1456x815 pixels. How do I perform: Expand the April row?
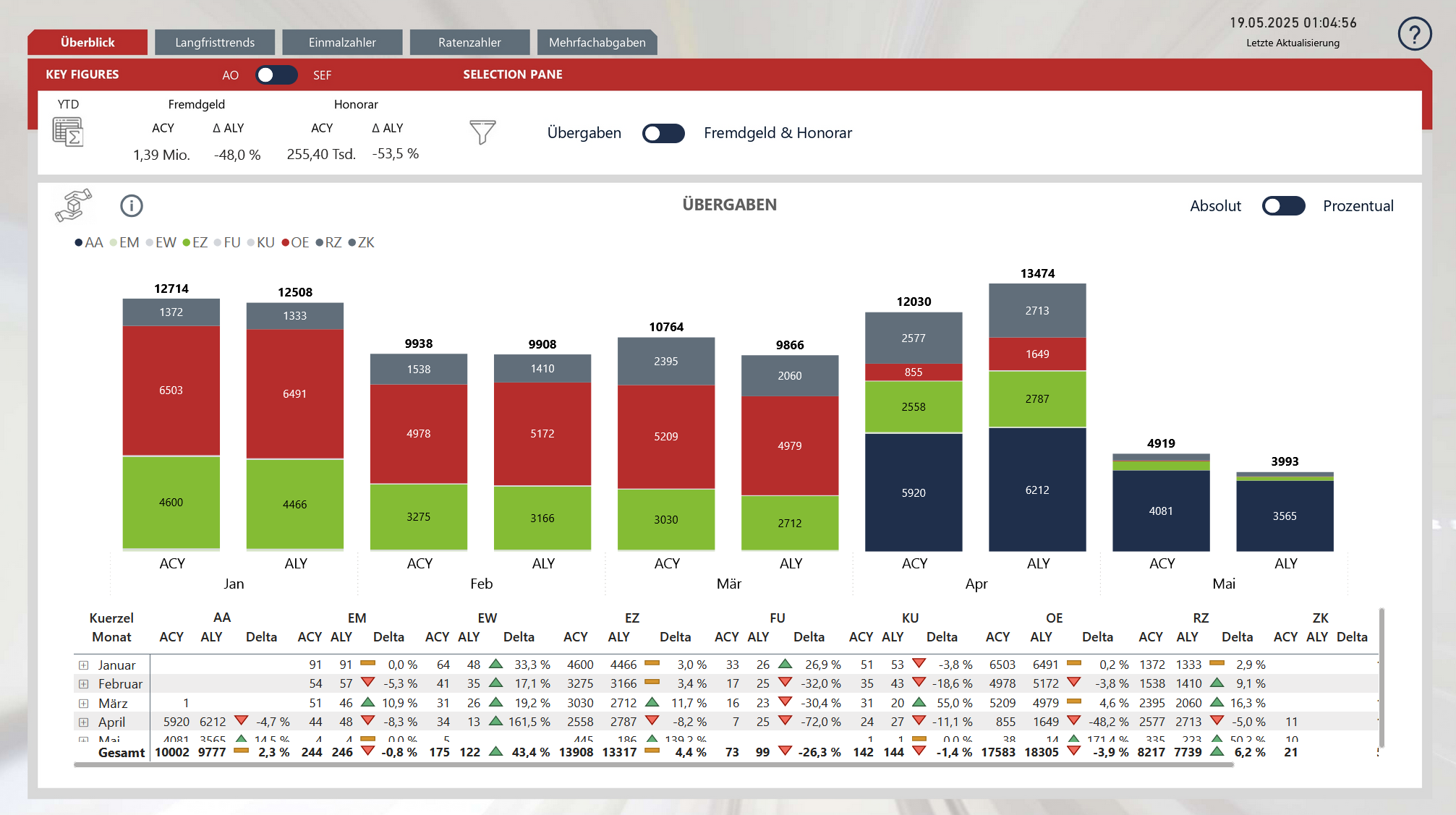click(x=84, y=722)
